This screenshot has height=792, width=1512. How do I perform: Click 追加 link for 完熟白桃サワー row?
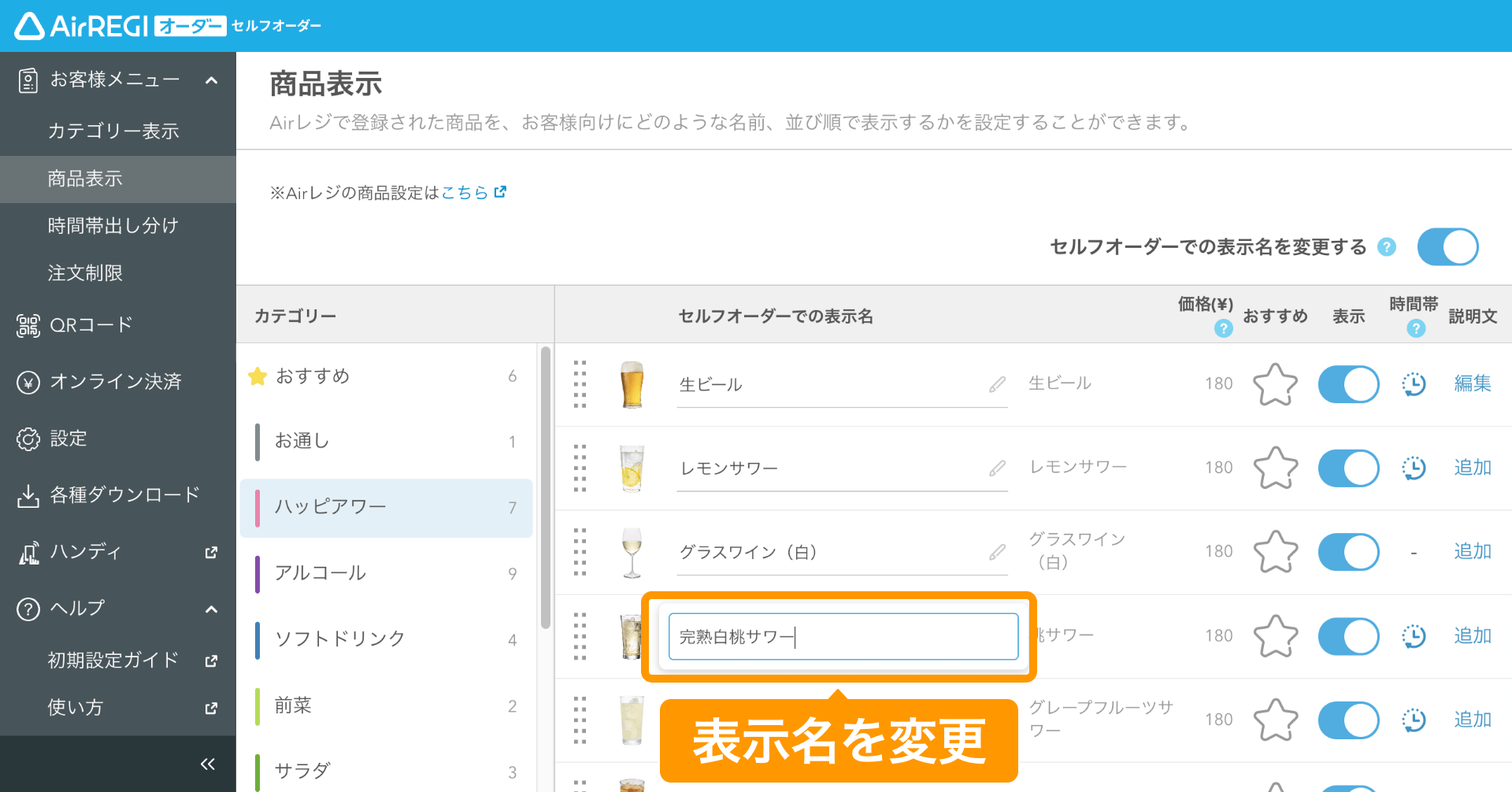coord(1473,635)
